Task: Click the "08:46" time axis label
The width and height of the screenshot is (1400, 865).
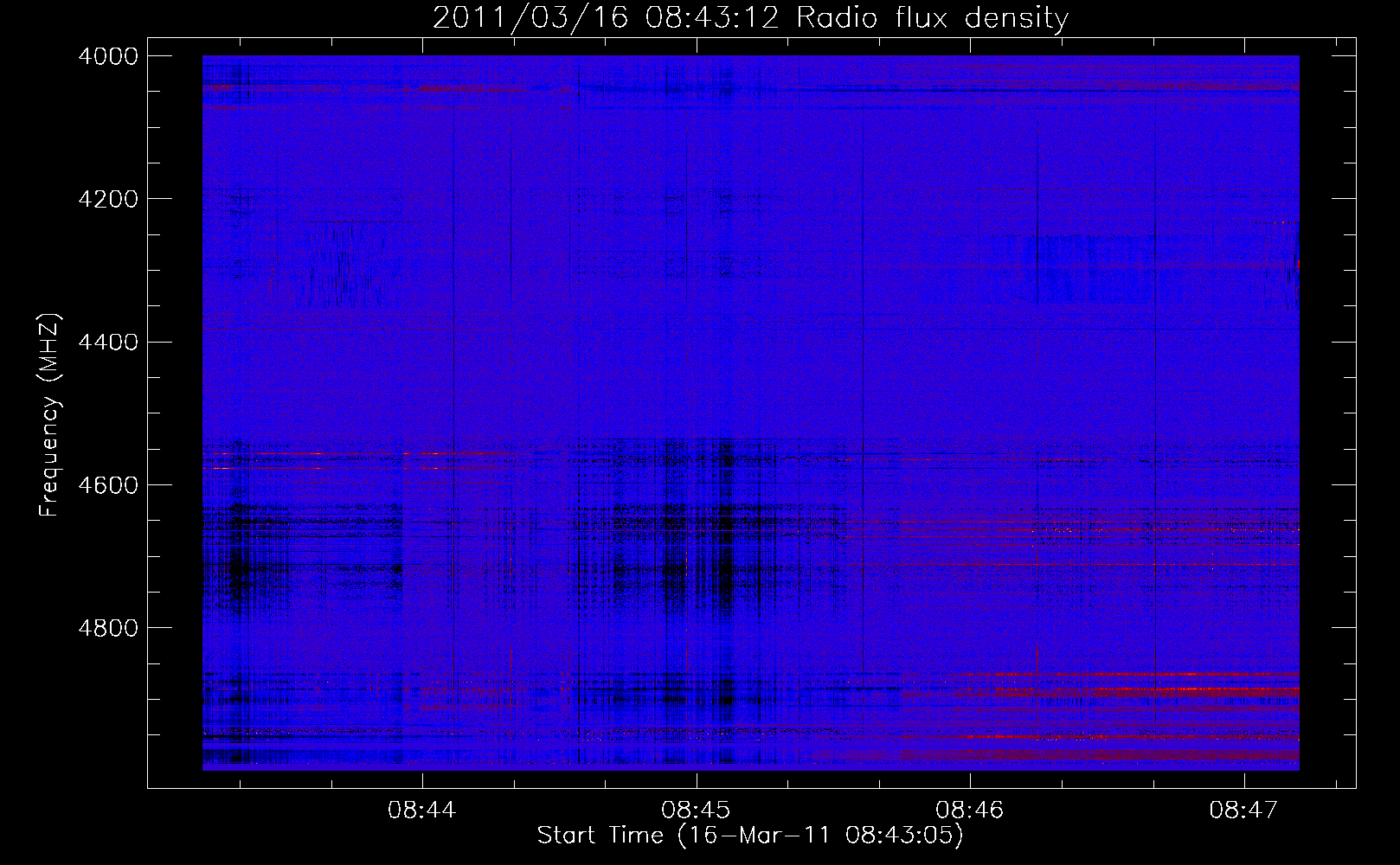Action: tap(970, 811)
